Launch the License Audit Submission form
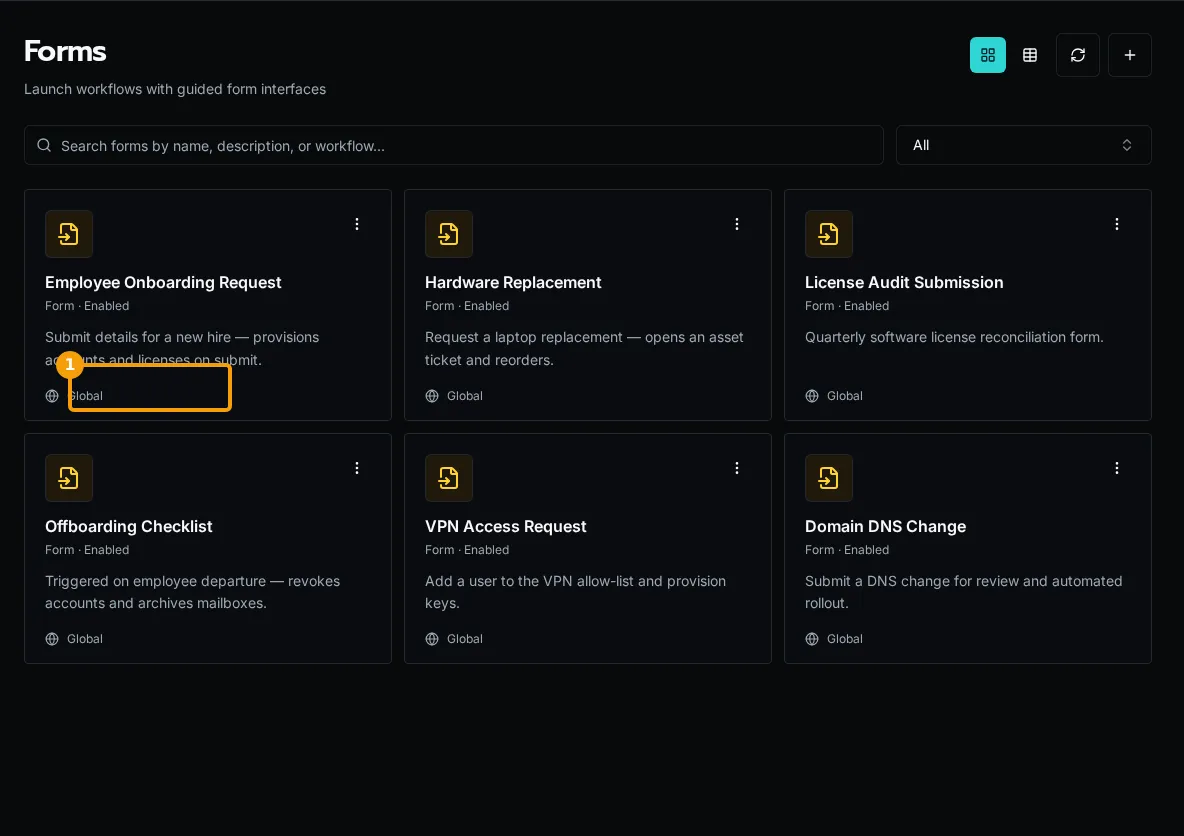Viewport: 1184px width, 836px height. click(x=904, y=282)
